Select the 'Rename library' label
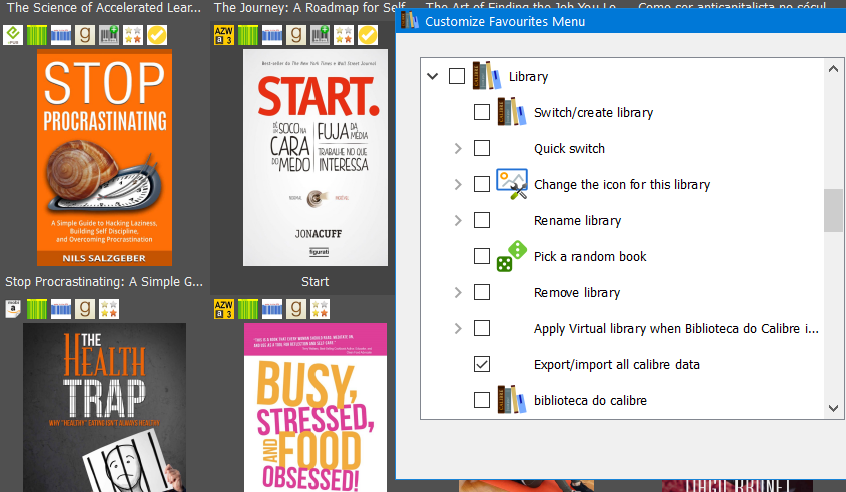846x492 pixels. pyautogui.click(x=577, y=221)
